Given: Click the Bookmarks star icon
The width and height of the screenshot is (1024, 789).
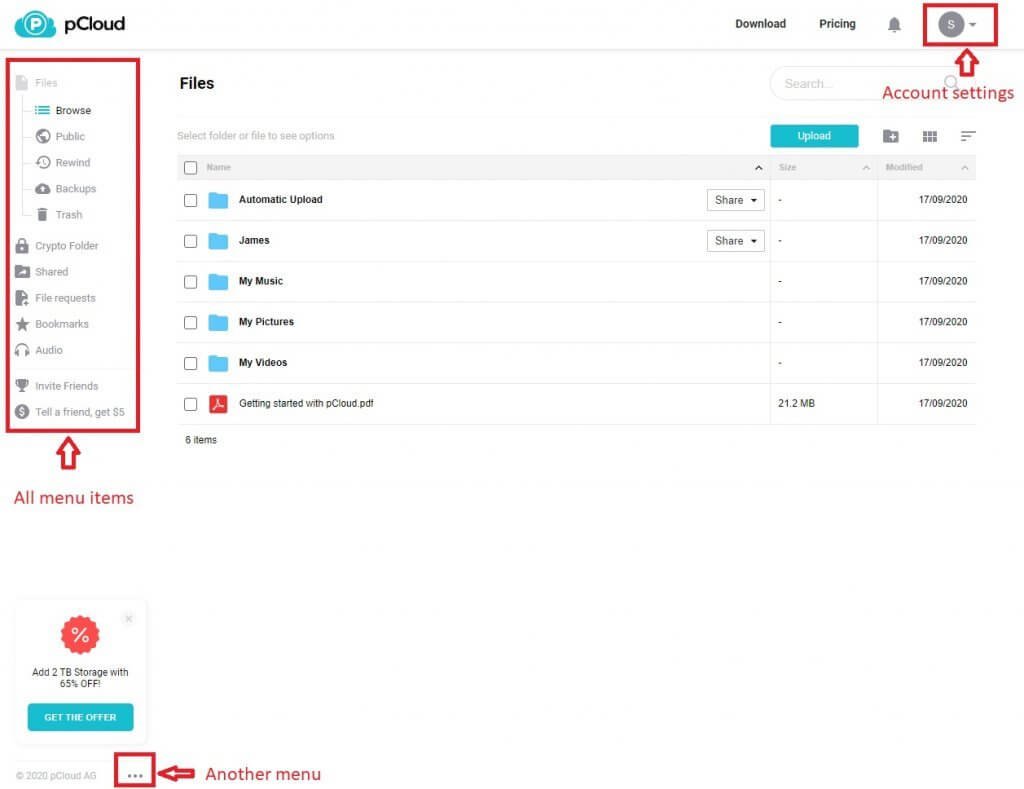Looking at the screenshot, I should click(x=22, y=324).
